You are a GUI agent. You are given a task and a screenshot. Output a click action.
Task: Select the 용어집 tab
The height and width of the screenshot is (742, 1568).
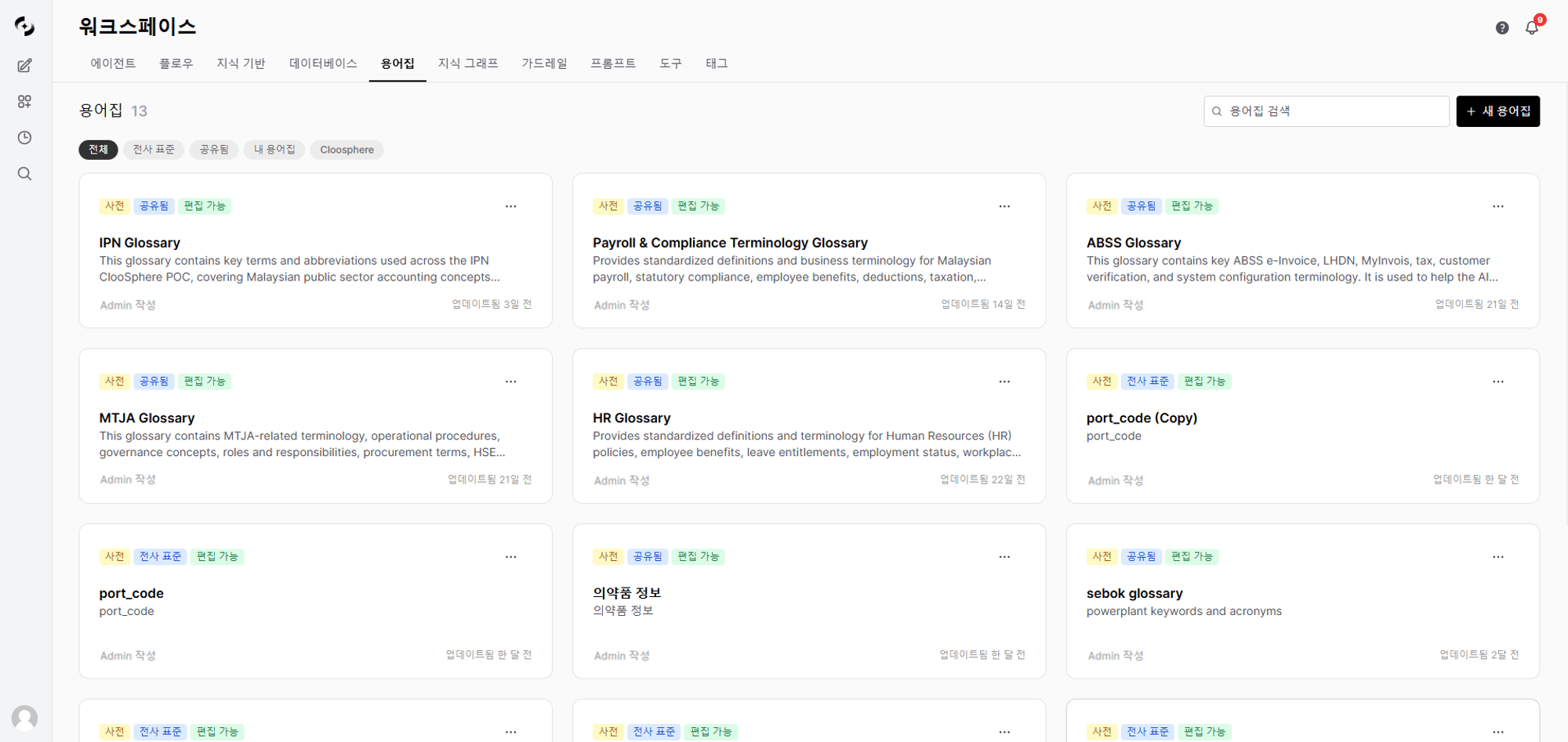(397, 63)
